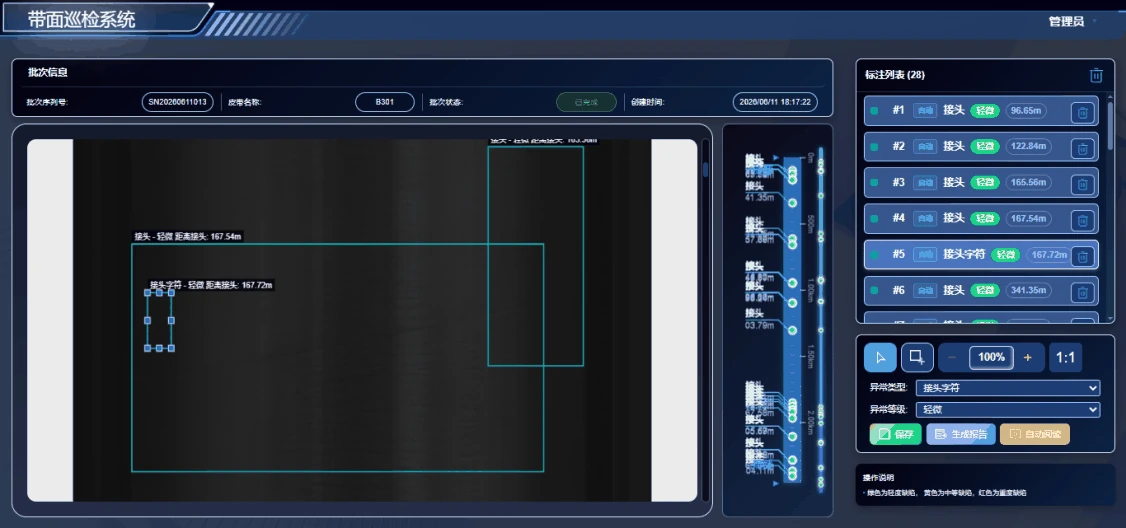Select annotation row #6 接头
1126x528 pixels.
[x=981, y=290]
